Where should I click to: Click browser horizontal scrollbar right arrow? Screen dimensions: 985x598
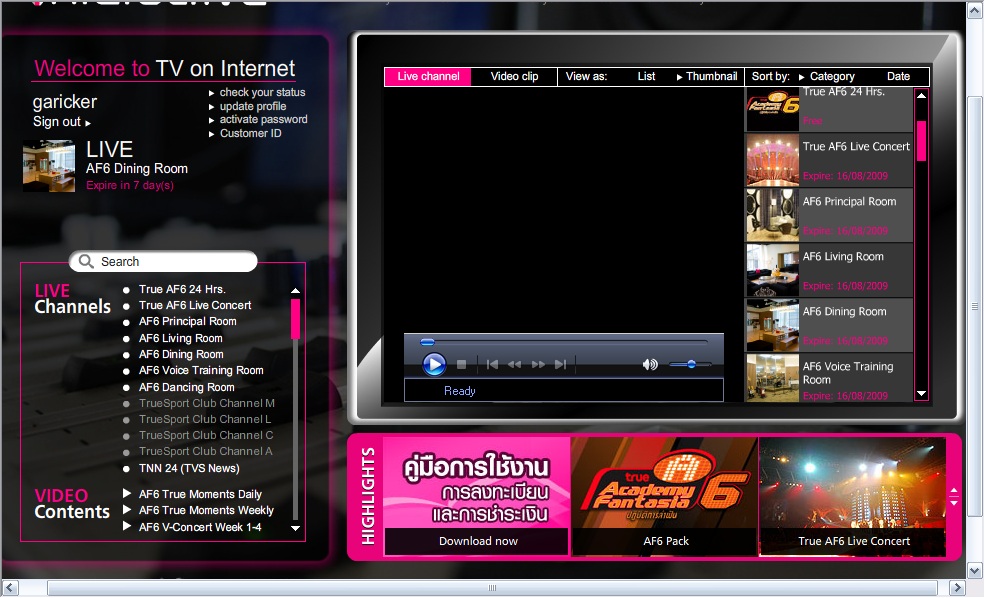click(x=957, y=588)
